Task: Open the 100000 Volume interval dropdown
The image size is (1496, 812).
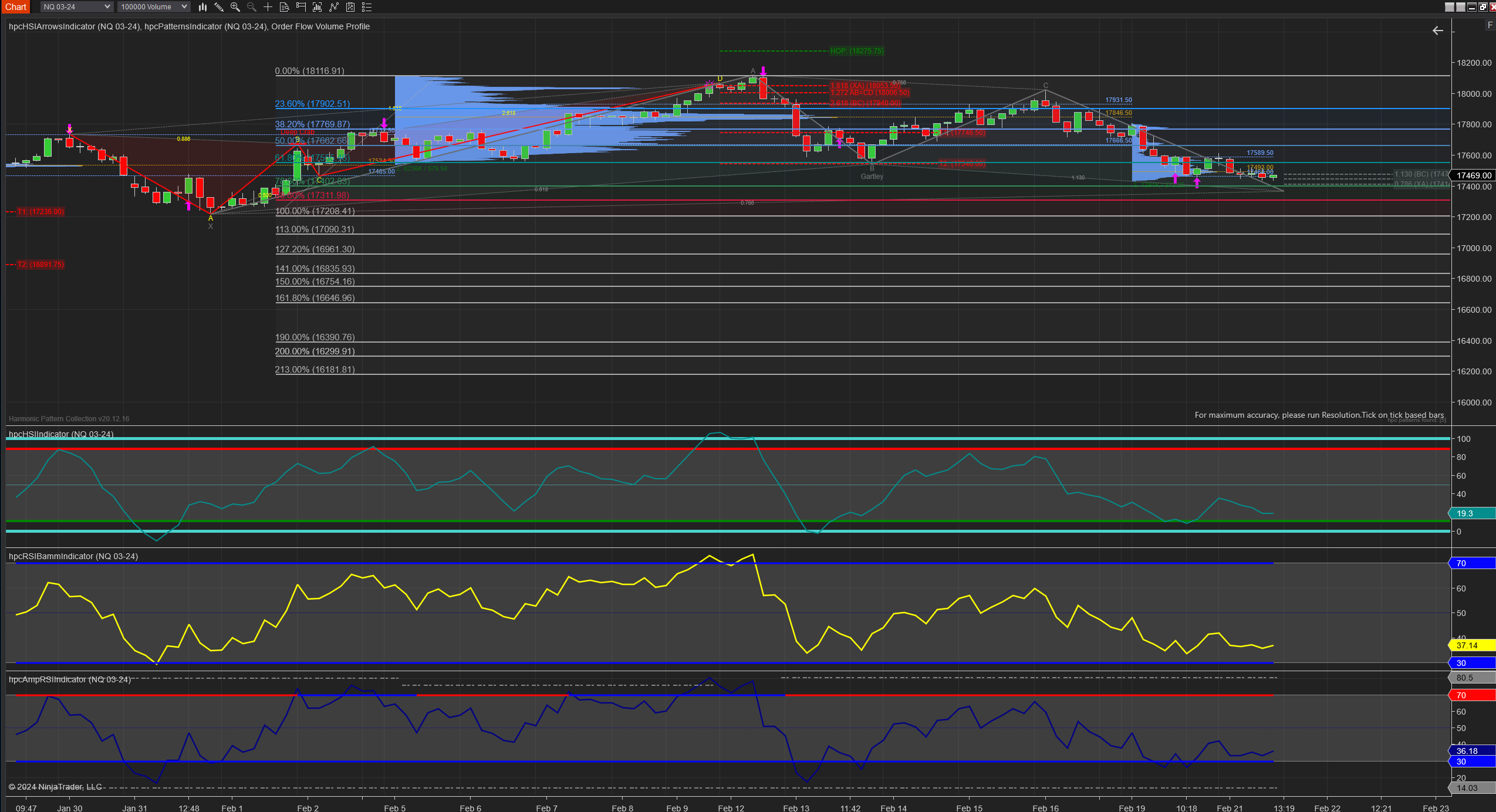Action: pyautogui.click(x=154, y=7)
